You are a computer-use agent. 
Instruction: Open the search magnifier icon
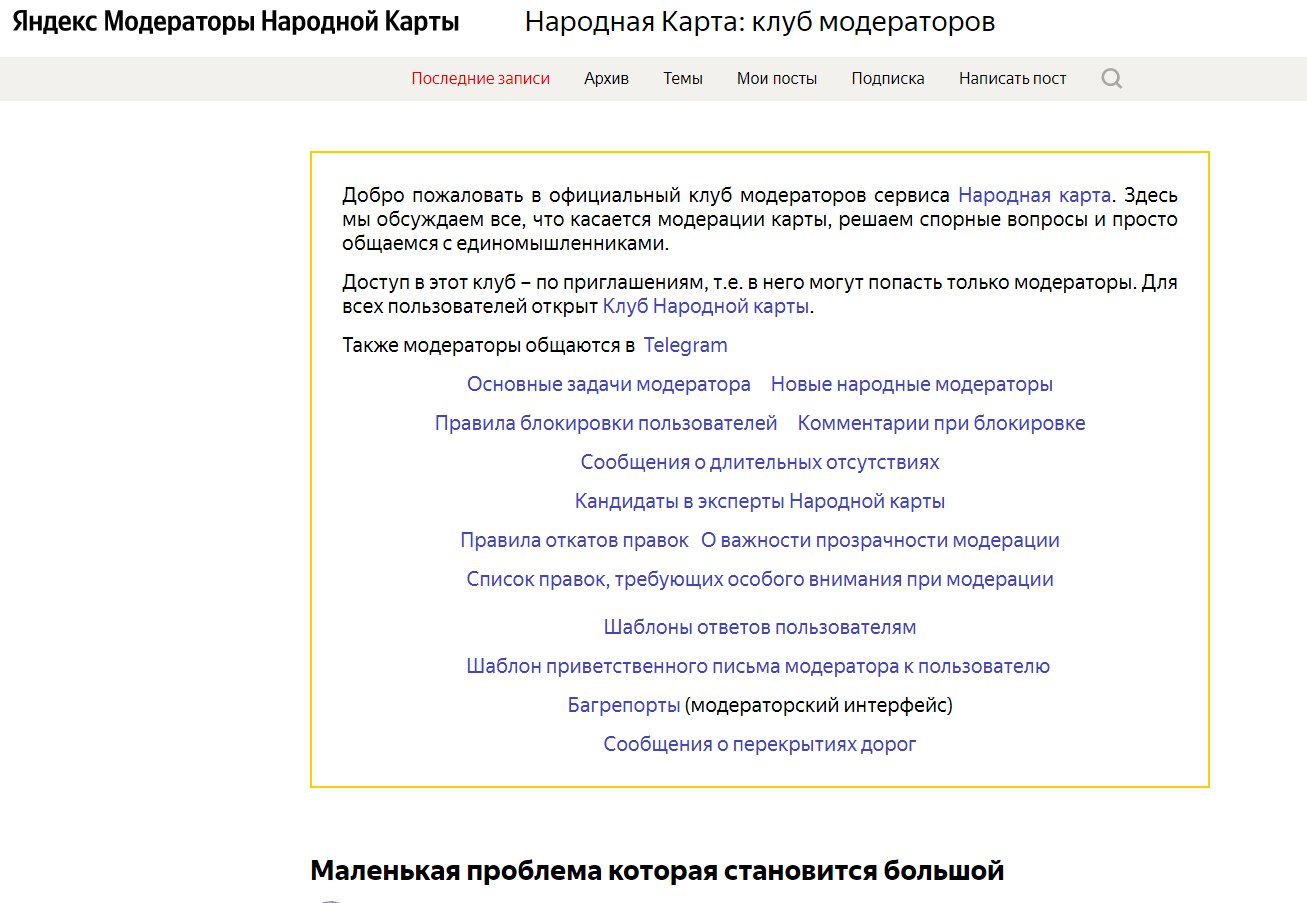click(1112, 78)
